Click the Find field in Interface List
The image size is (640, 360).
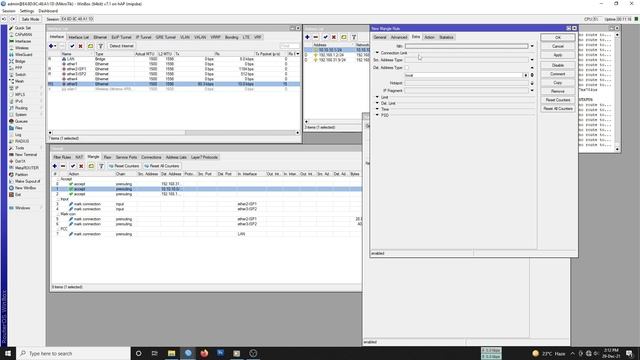click(289, 46)
